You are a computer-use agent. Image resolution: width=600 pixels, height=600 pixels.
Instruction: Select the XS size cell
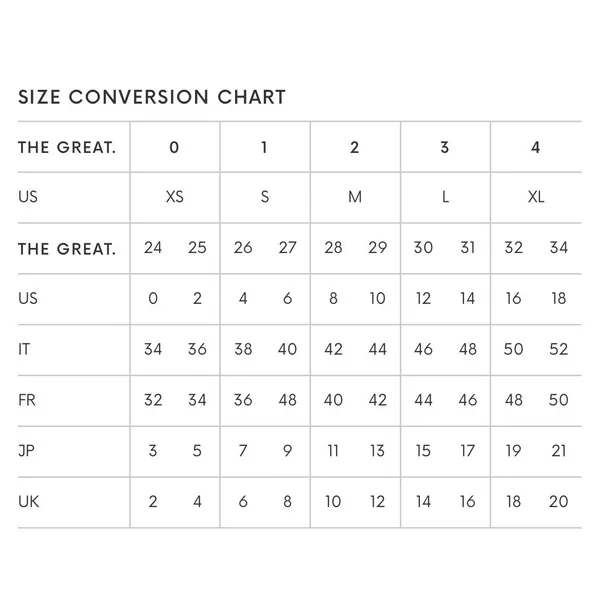point(175,197)
